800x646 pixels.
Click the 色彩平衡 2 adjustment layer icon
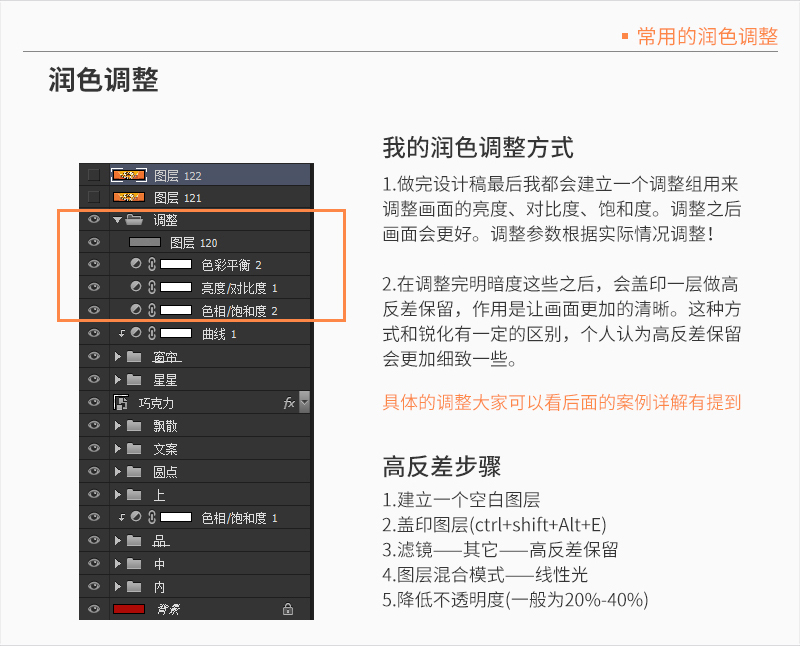136,265
